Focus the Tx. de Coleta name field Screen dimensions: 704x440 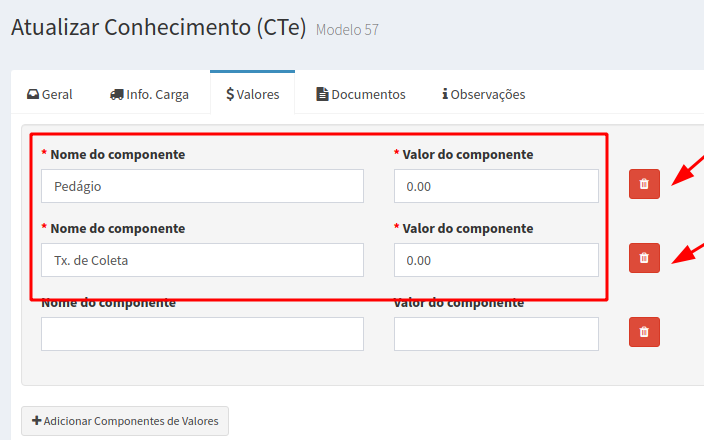coord(202,260)
